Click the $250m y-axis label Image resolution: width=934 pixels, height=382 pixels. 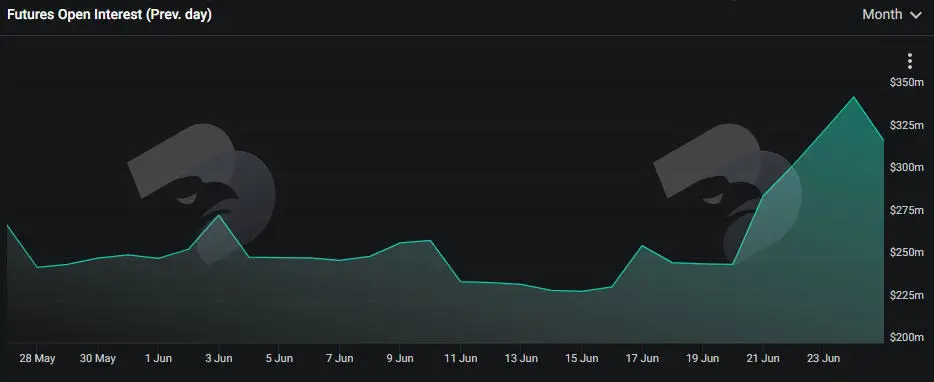click(906, 253)
